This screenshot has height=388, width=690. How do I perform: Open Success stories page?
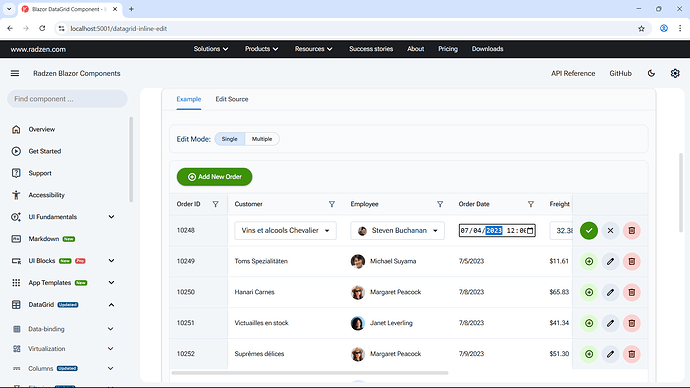(x=371, y=49)
